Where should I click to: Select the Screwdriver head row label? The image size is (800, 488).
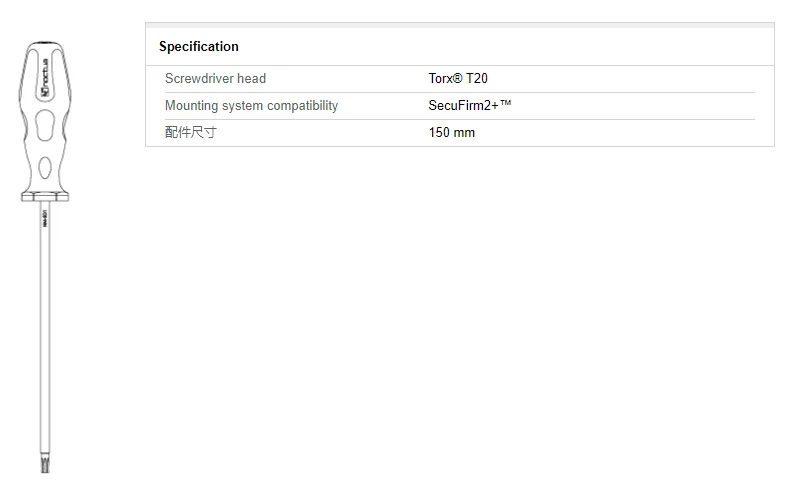[x=215, y=78]
